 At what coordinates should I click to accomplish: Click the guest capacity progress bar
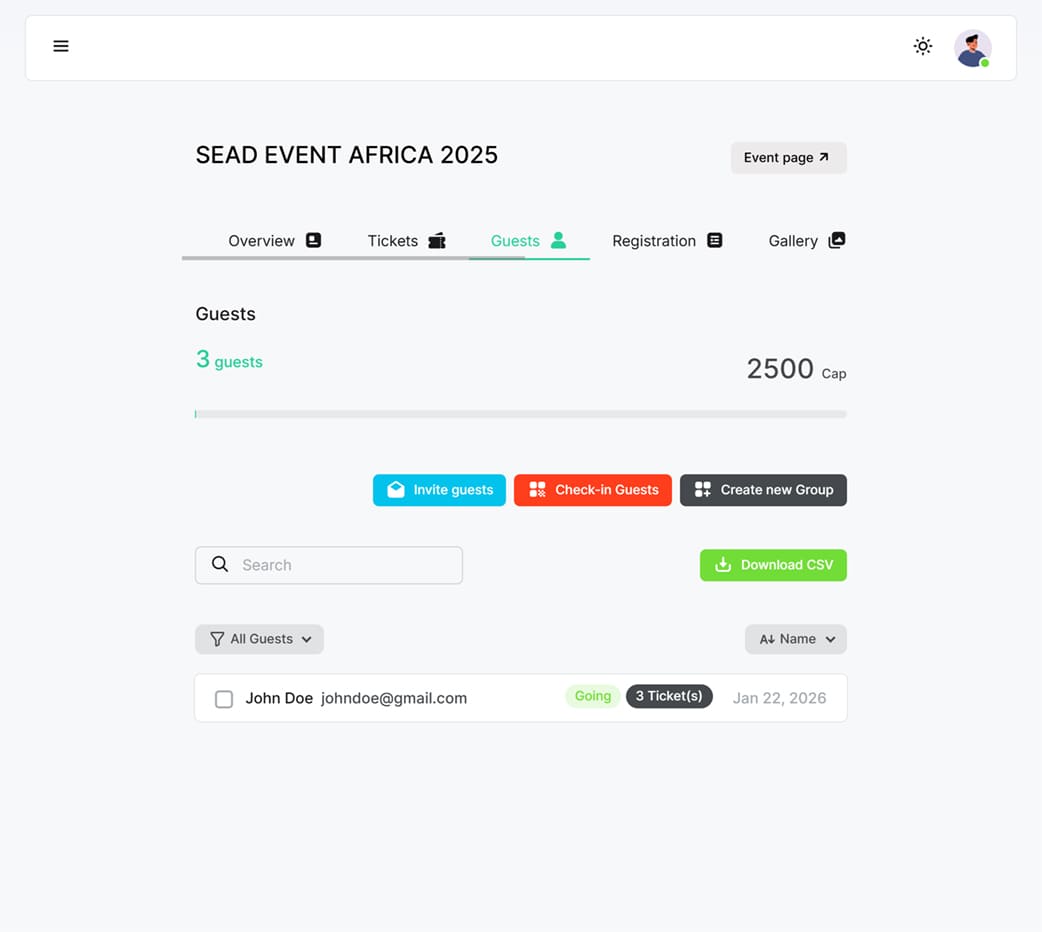[520, 413]
